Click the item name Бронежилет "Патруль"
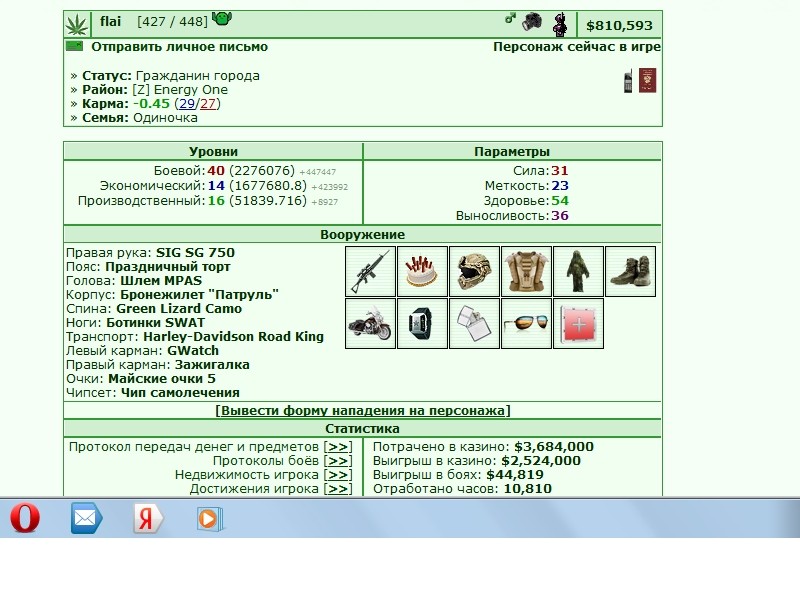This screenshot has width=800, height=600. [199, 295]
